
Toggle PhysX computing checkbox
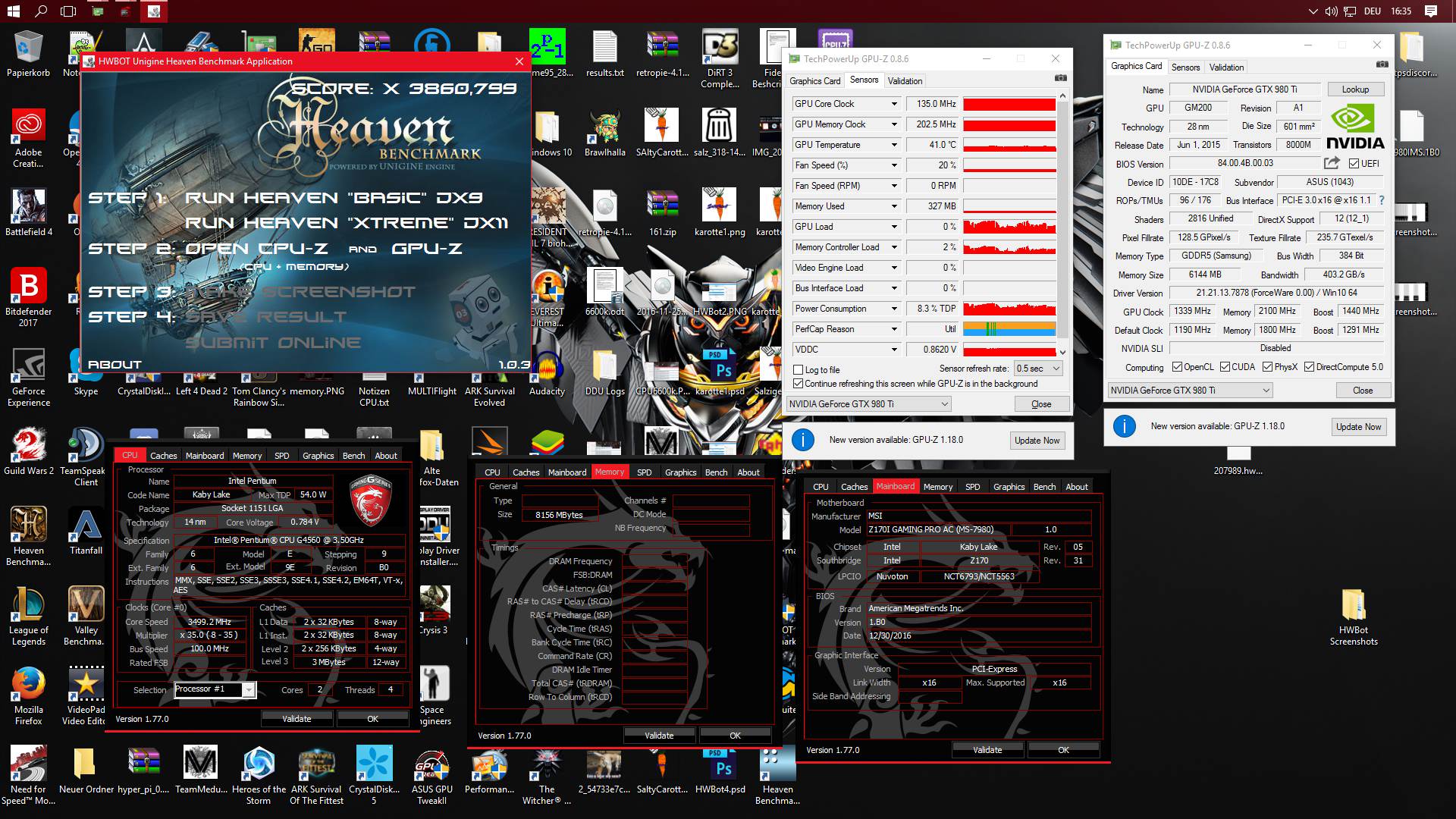pos(1267,367)
